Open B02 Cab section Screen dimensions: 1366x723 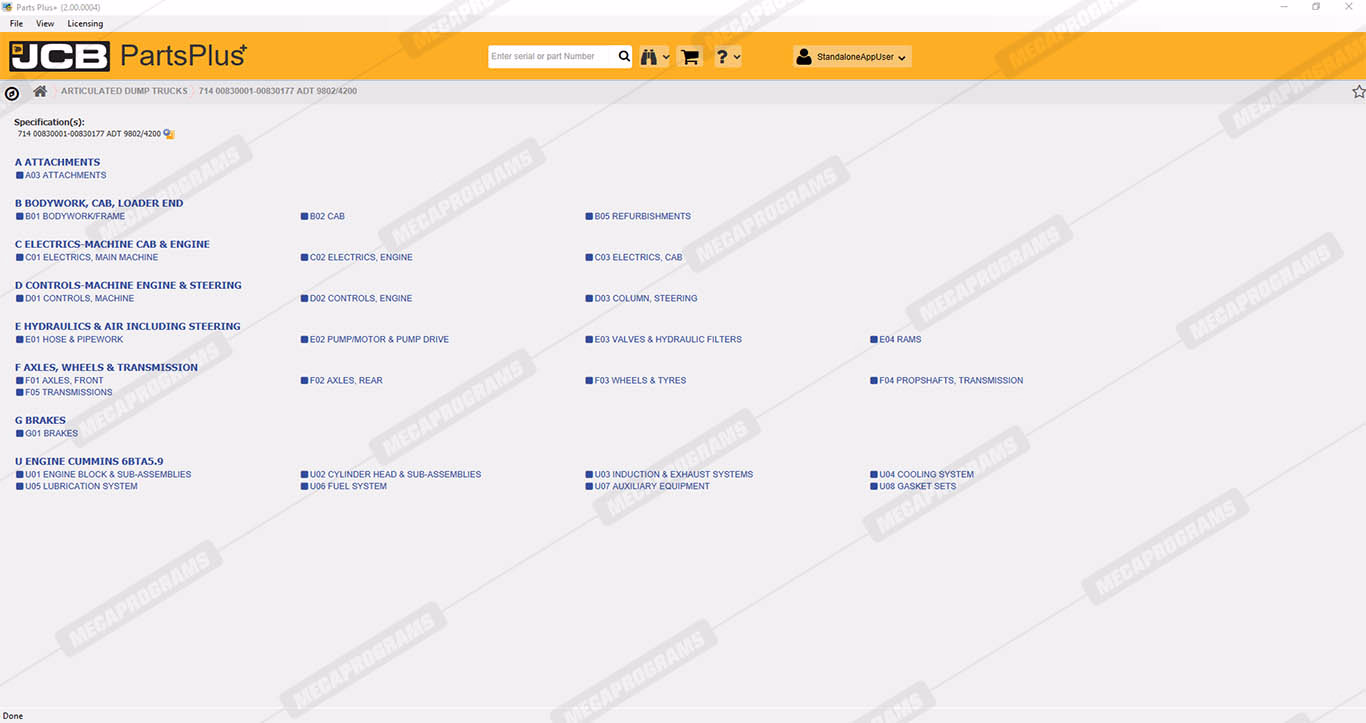click(323, 216)
